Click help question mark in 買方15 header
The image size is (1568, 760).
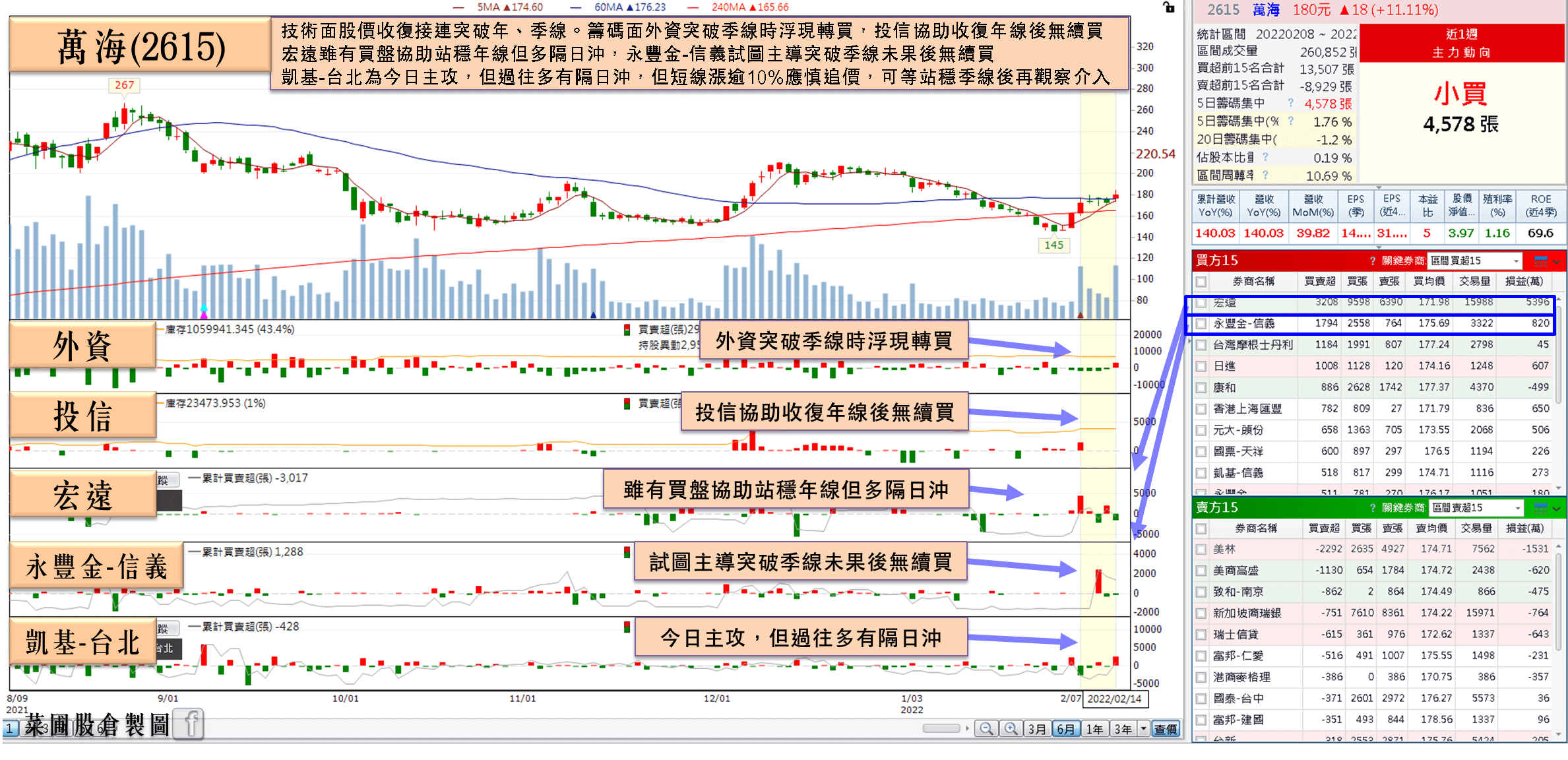1373,261
